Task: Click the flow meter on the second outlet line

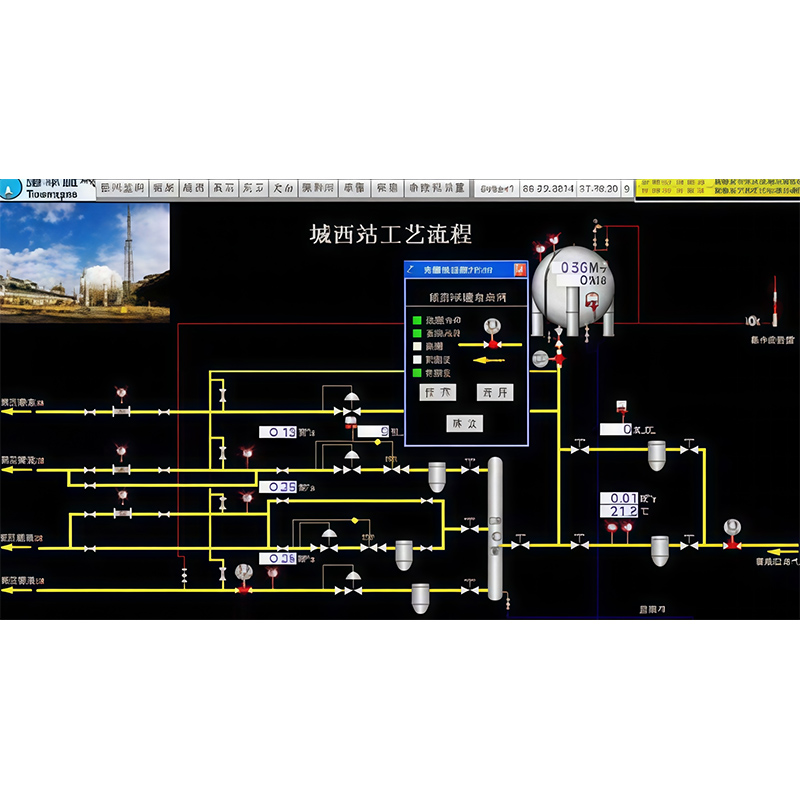Action: 121,469
